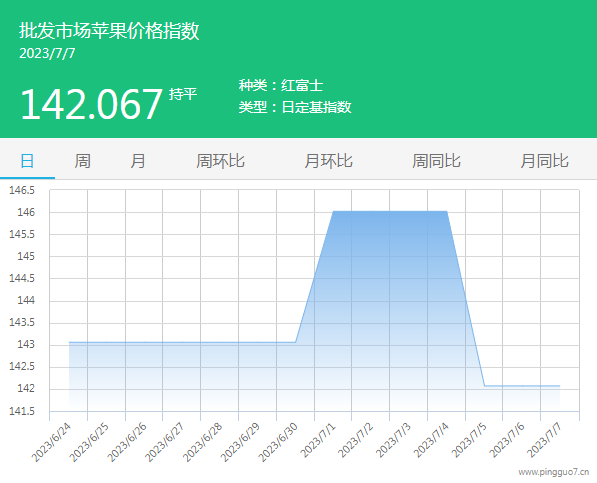Click the 146 y-axis value label

click(x=26, y=212)
